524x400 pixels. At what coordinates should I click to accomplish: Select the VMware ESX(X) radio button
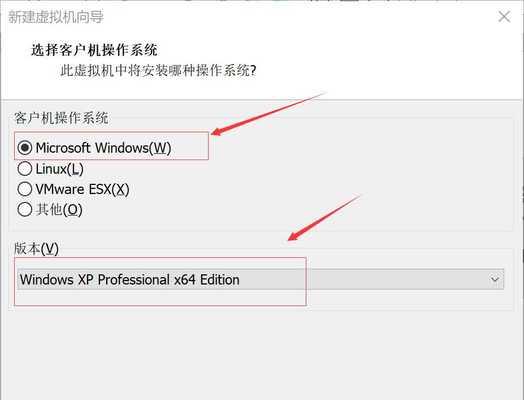25,189
